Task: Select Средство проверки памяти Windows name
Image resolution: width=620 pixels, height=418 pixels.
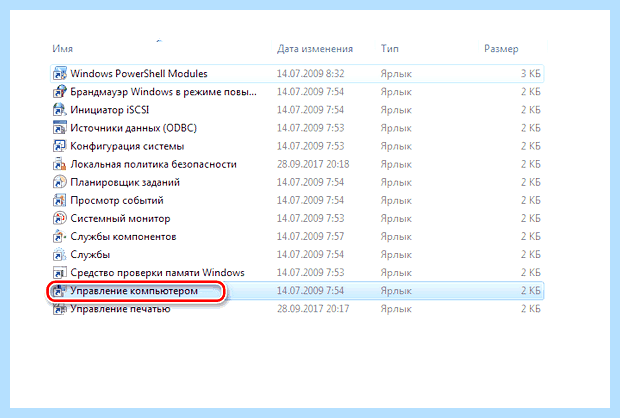Action: click(x=157, y=272)
